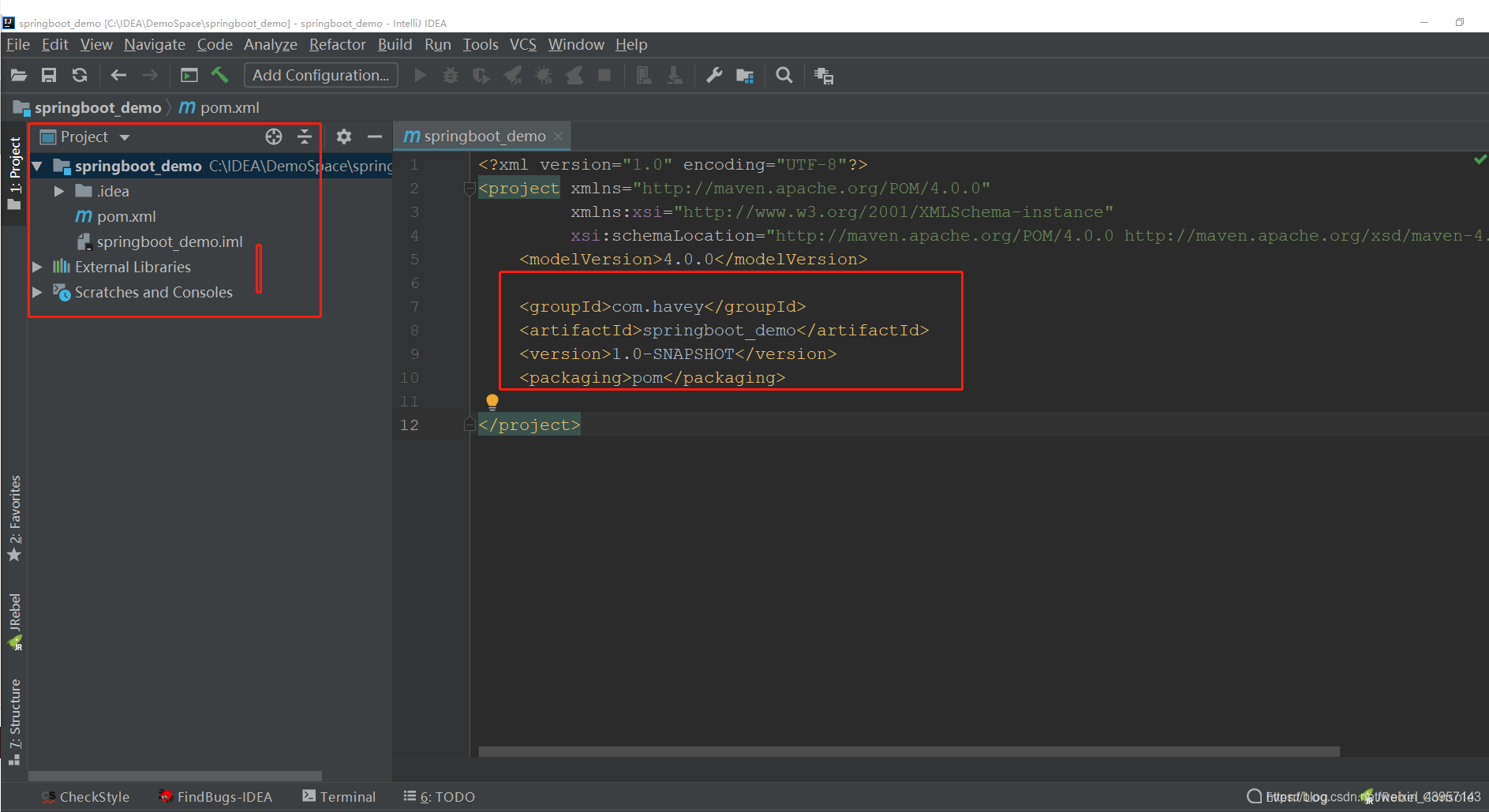Close the springboot_demo editor tab
The image size is (1489, 812).
point(558,136)
